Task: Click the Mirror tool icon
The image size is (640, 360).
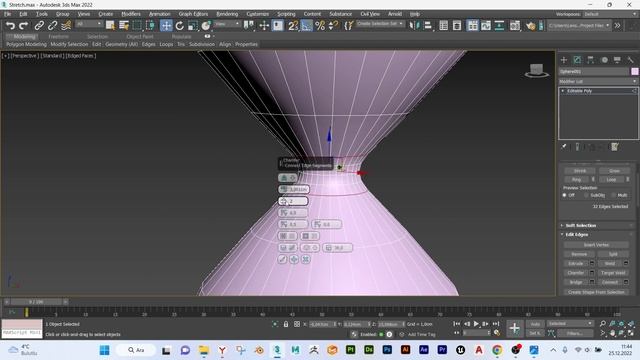Action: coord(414,26)
